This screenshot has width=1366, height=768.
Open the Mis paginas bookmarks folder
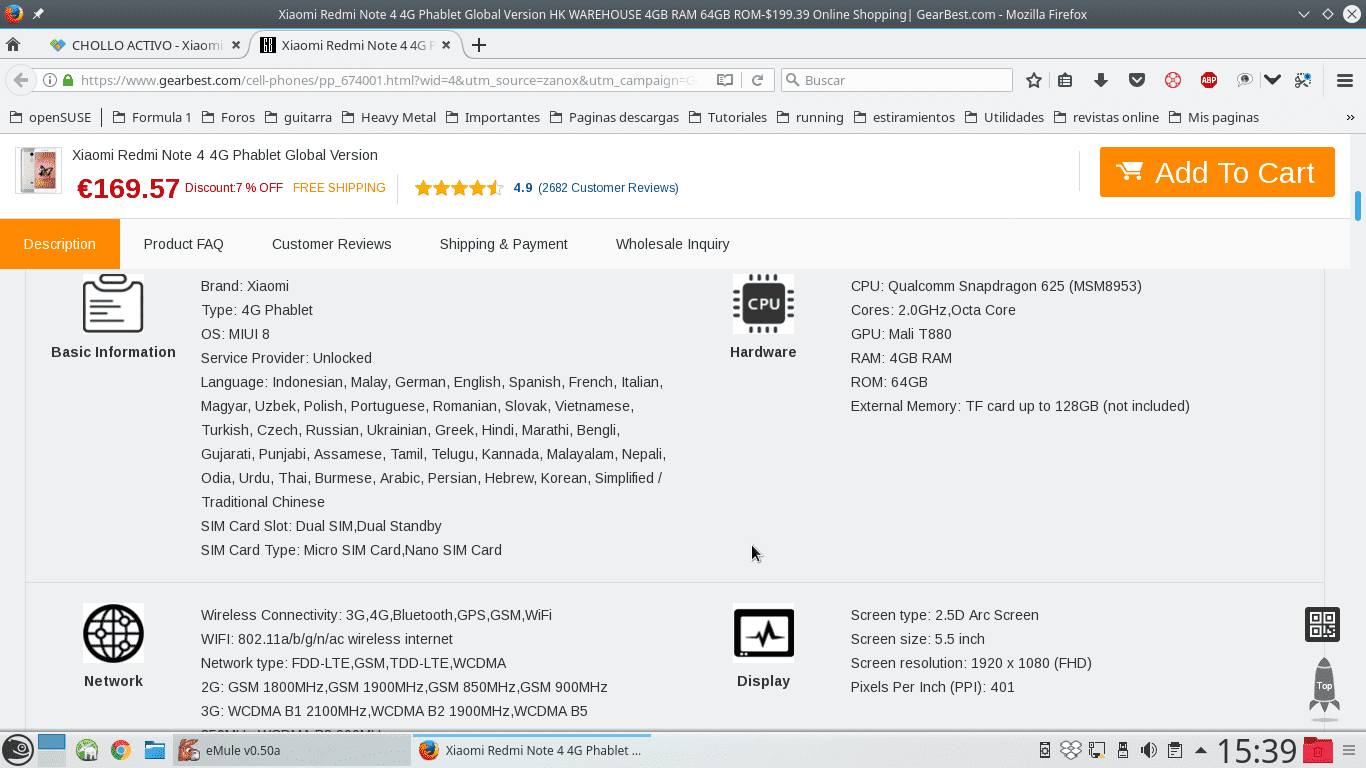tap(1214, 117)
